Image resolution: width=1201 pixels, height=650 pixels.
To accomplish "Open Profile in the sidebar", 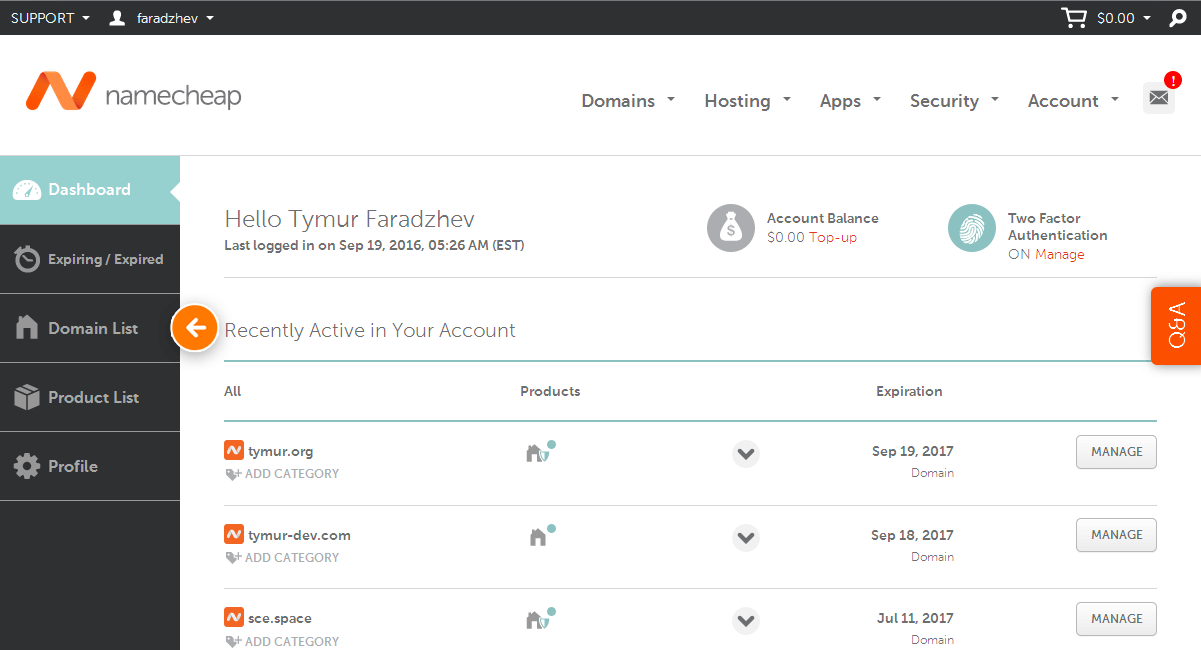I will [x=90, y=466].
